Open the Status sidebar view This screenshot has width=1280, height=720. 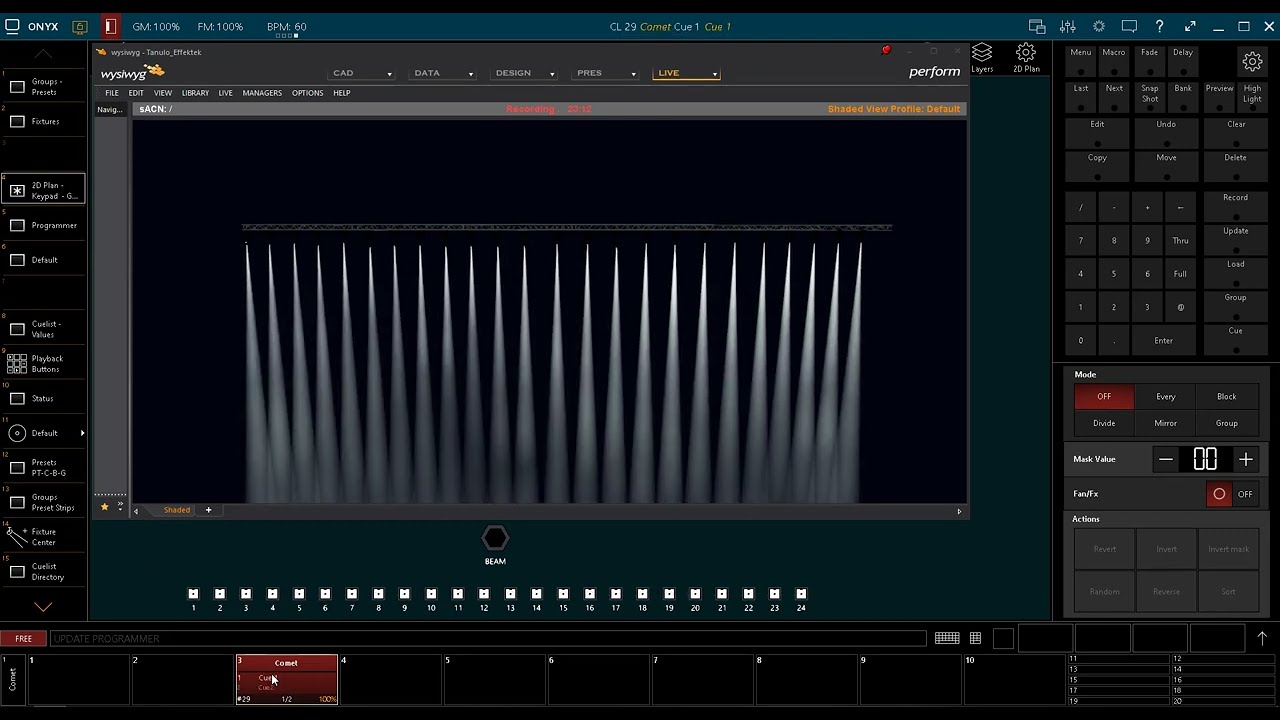pos(43,398)
